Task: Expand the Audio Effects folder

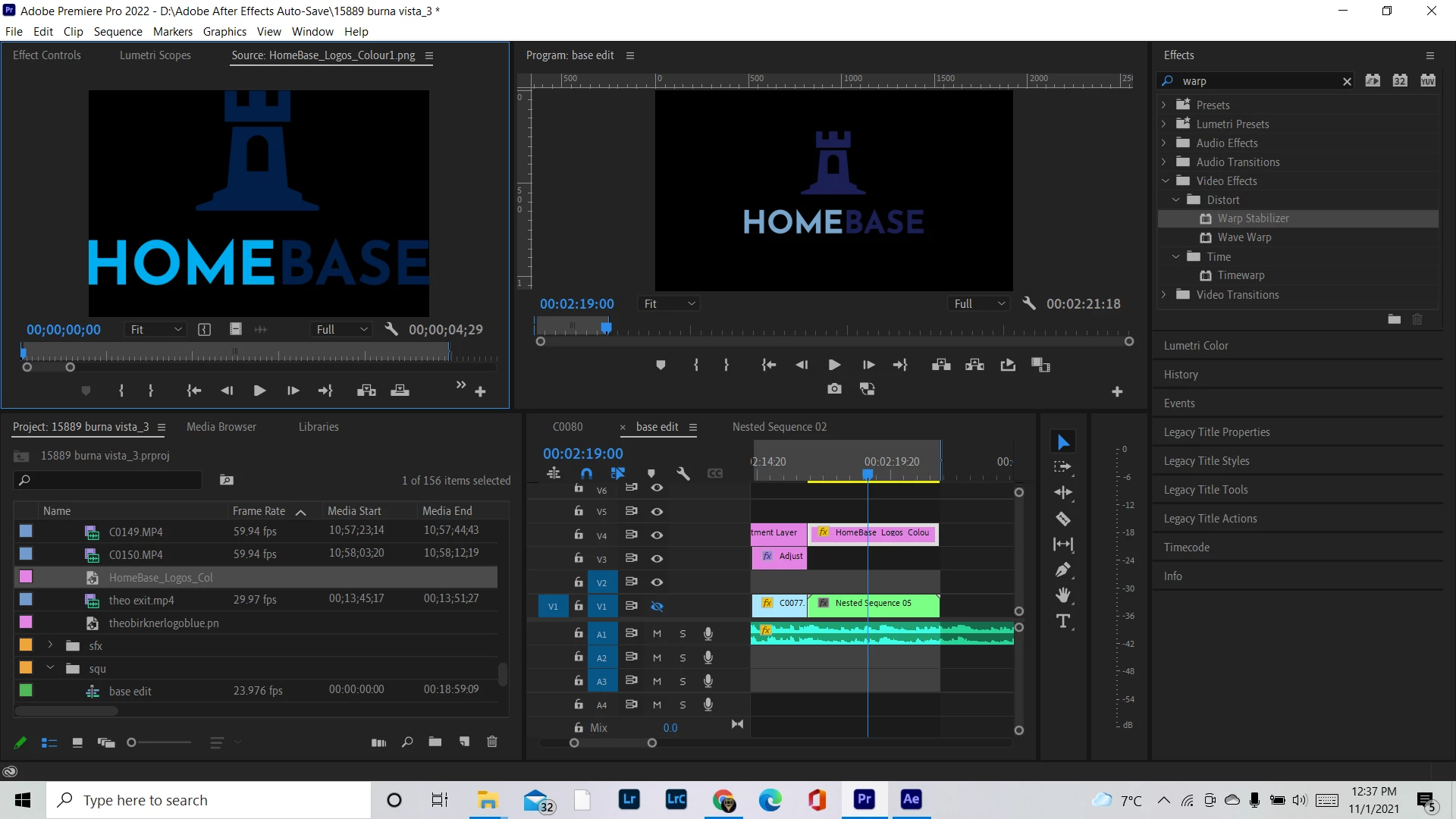Action: (1164, 143)
